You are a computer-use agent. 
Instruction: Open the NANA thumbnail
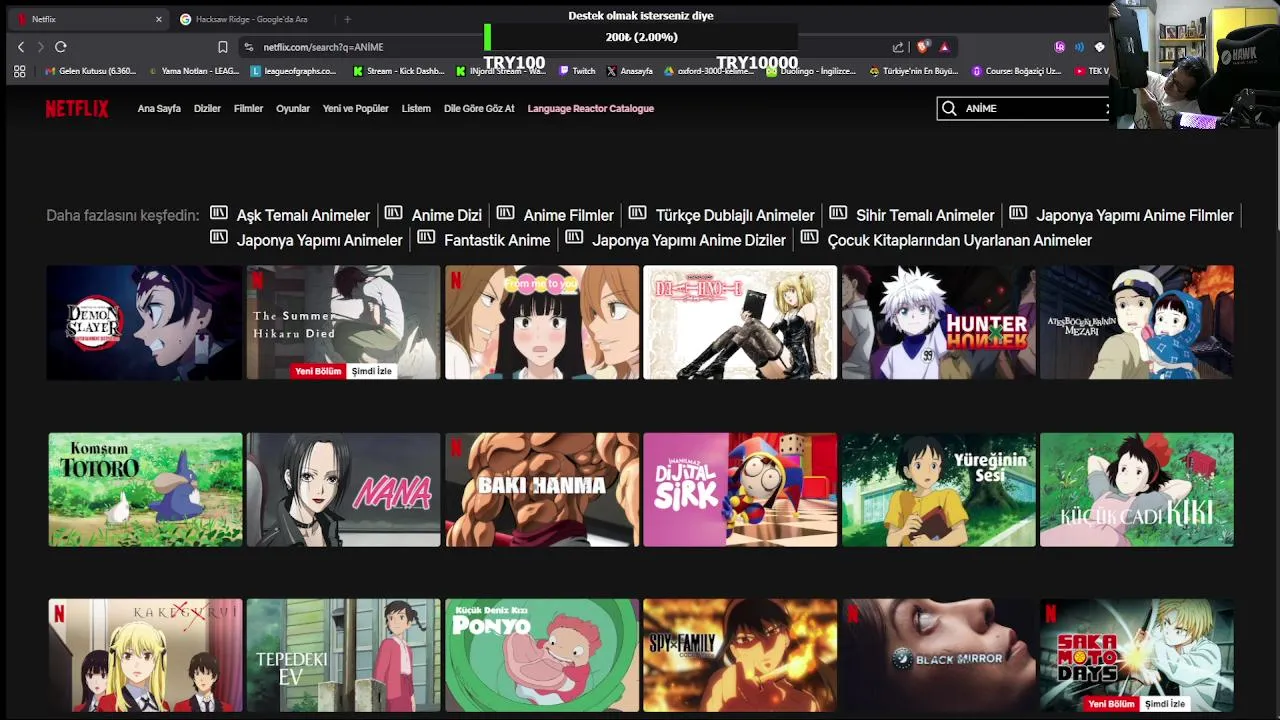click(x=343, y=489)
